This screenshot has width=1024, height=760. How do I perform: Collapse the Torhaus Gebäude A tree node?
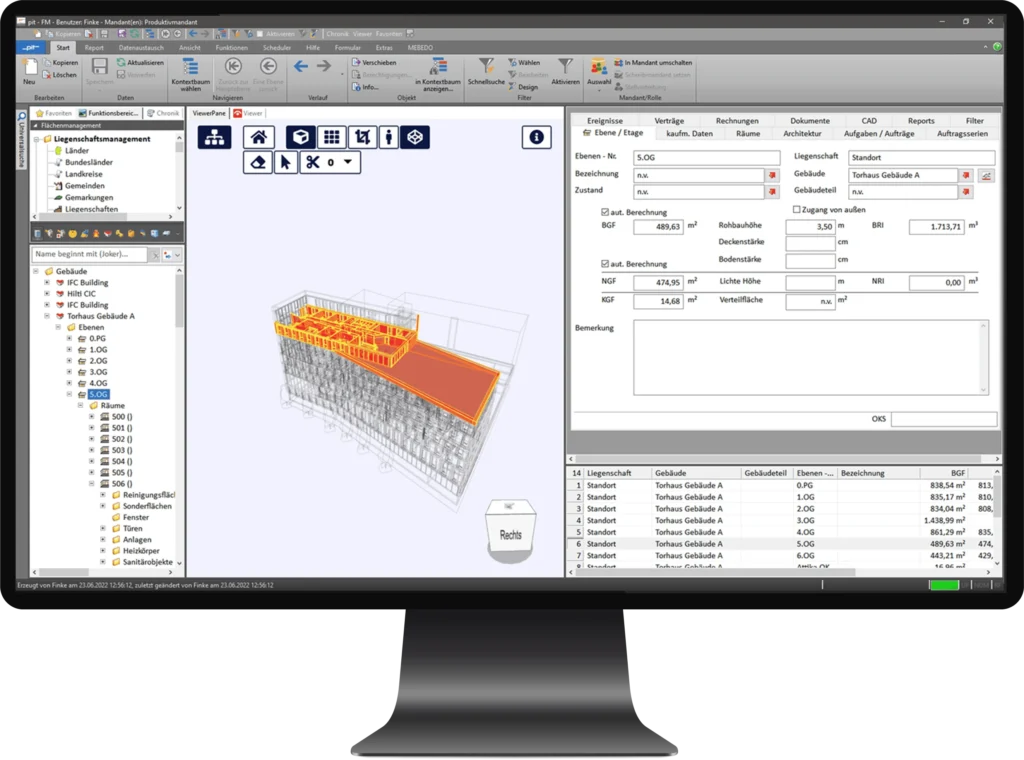pyautogui.click(x=46, y=316)
